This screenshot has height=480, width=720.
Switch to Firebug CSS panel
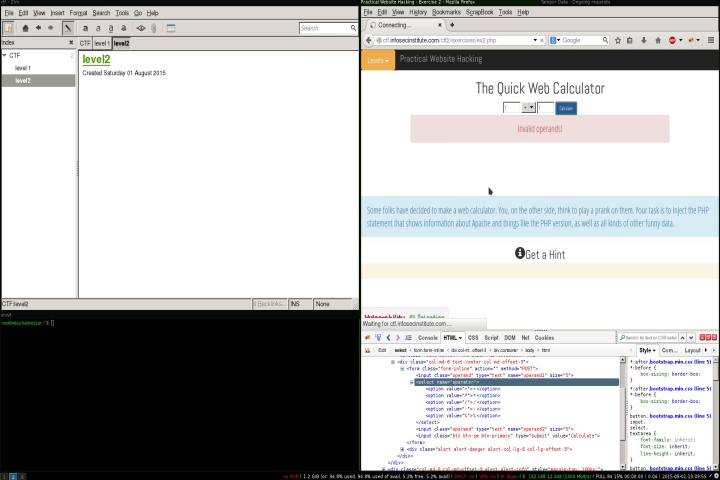pos(472,338)
